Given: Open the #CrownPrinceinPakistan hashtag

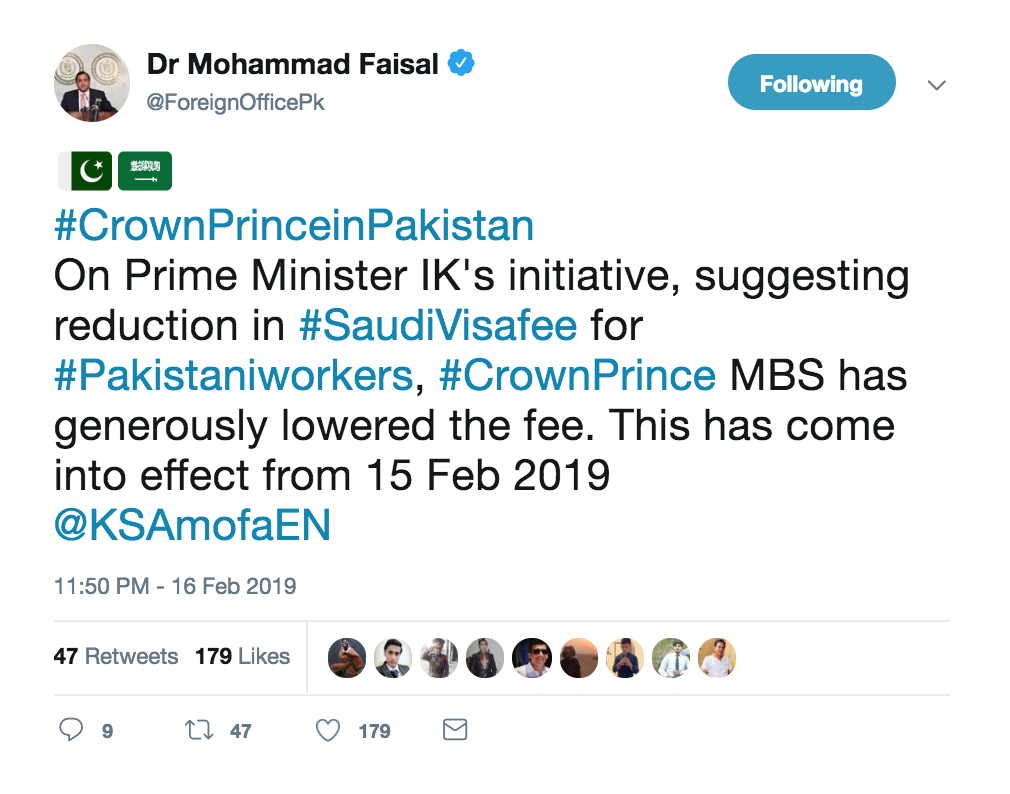Looking at the screenshot, I should click(x=294, y=226).
